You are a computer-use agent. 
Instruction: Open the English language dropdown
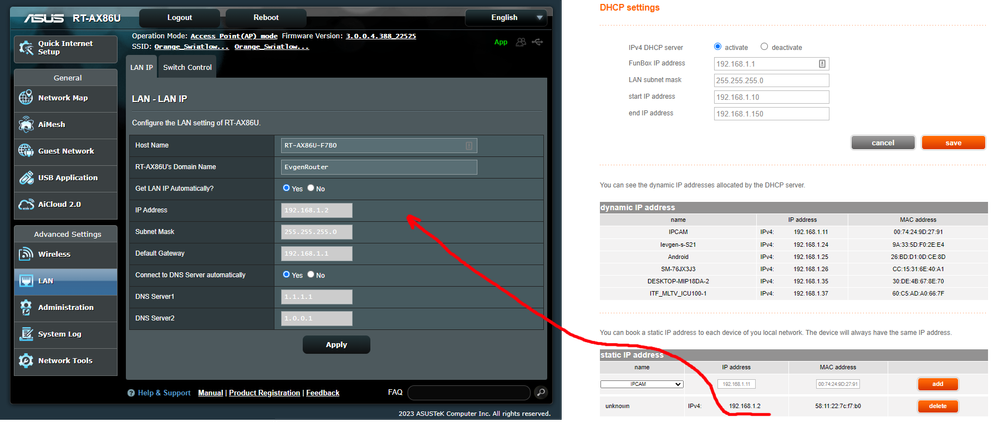[507, 18]
